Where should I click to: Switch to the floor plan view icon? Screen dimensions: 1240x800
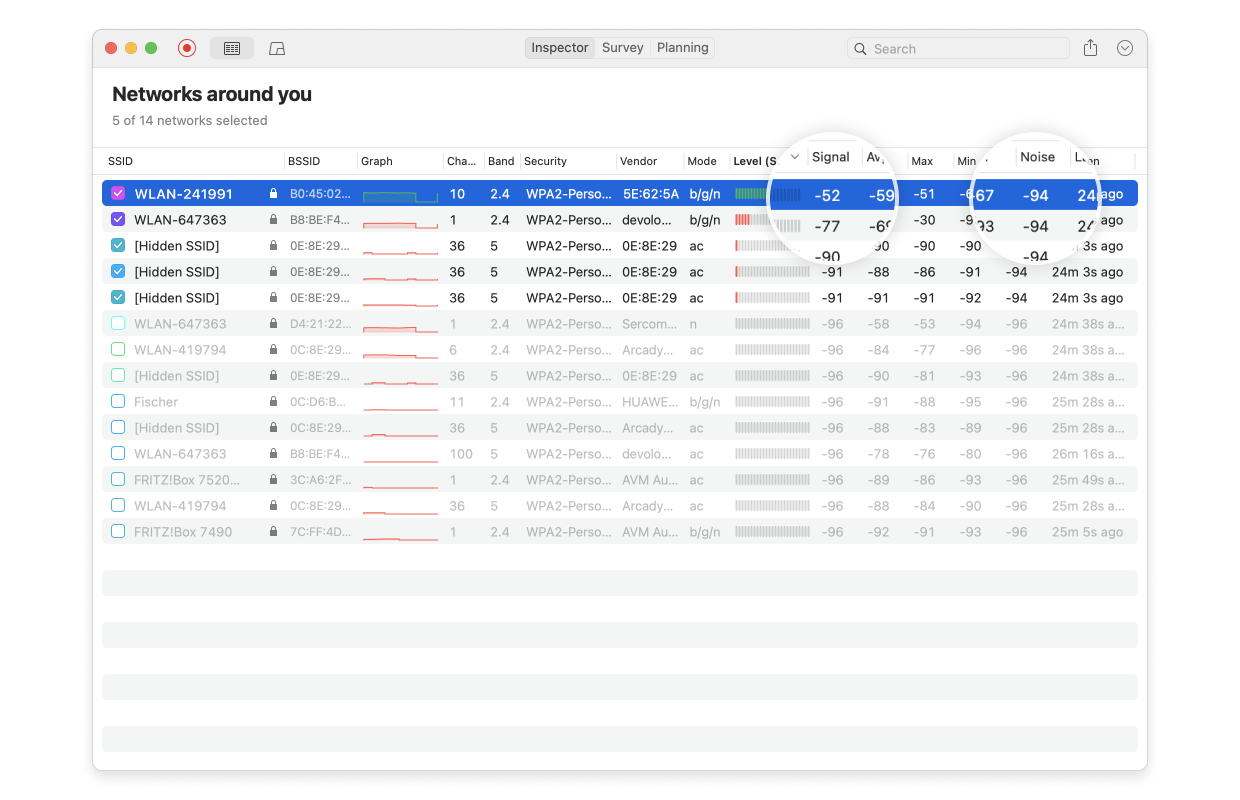tap(278, 48)
